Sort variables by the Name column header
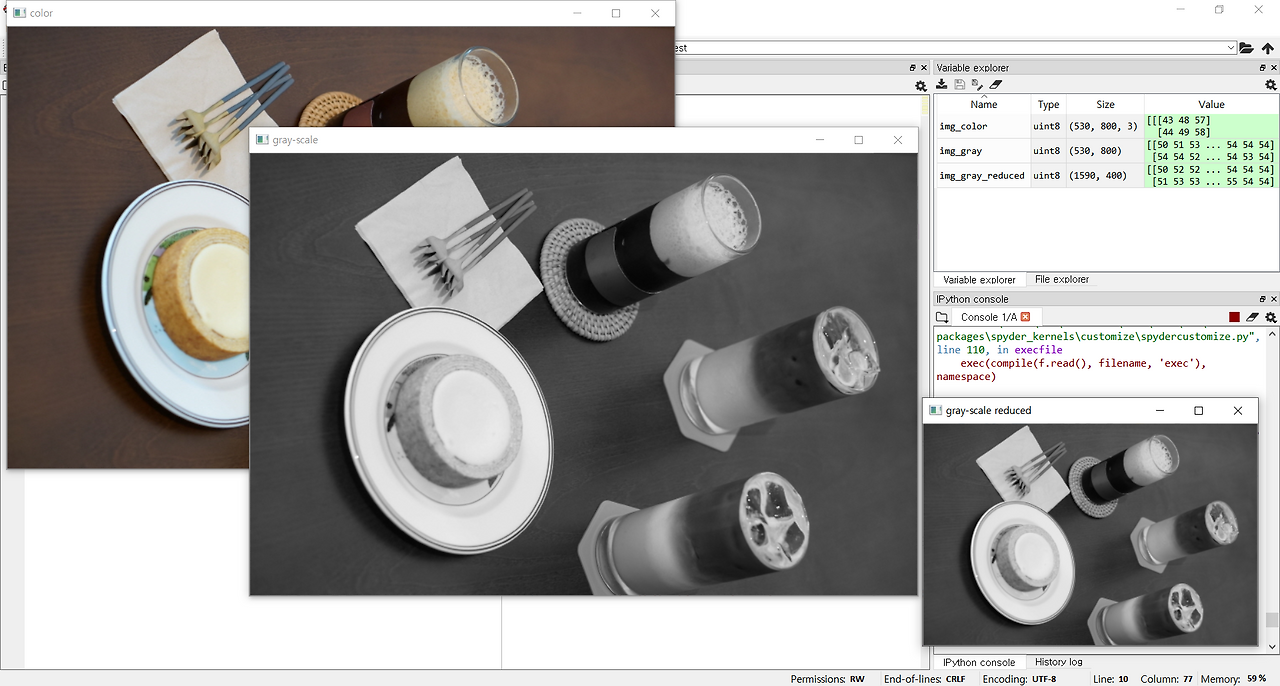Image resolution: width=1280 pixels, height=686 pixels. point(983,104)
